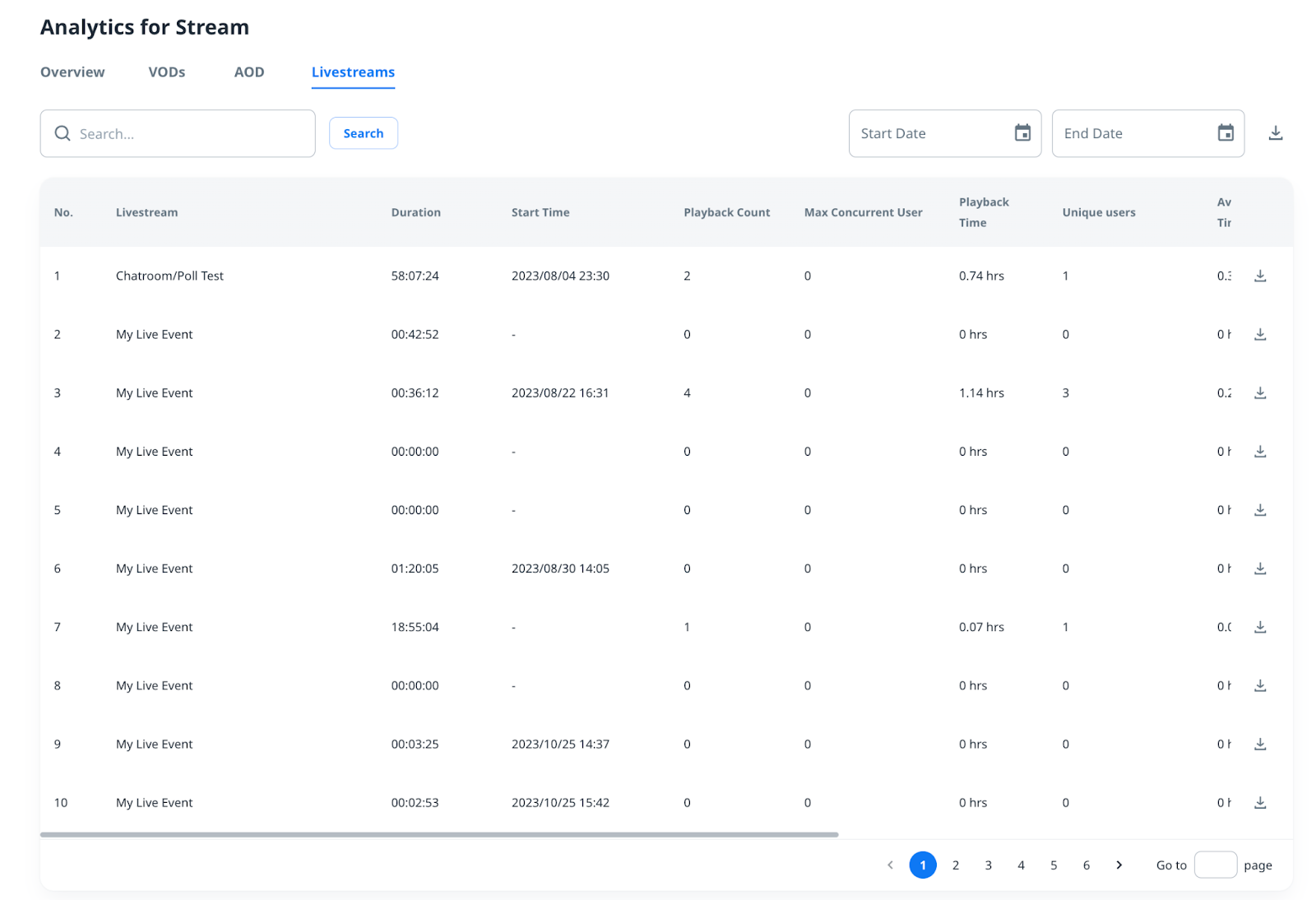Download analytics for row 7 livestream
The image size is (1316, 900).
(1259, 627)
